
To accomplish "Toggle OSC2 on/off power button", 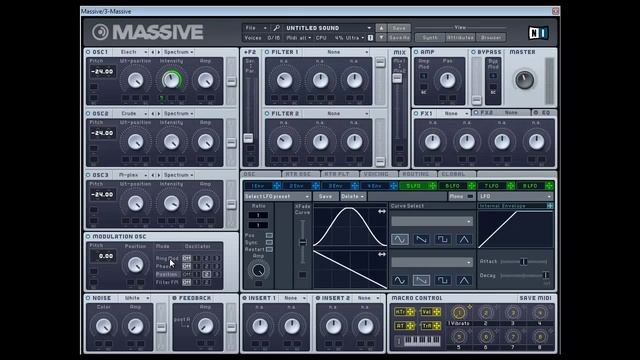I will pos(88,113).
